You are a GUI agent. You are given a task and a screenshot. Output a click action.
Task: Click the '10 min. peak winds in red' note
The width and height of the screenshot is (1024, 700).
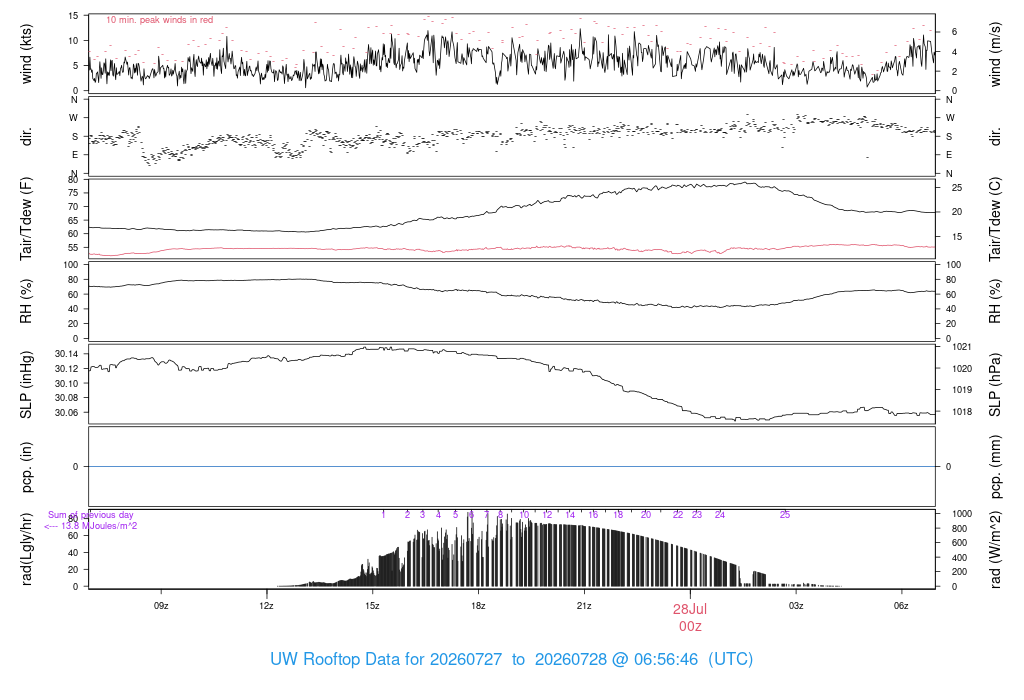(x=159, y=20)
